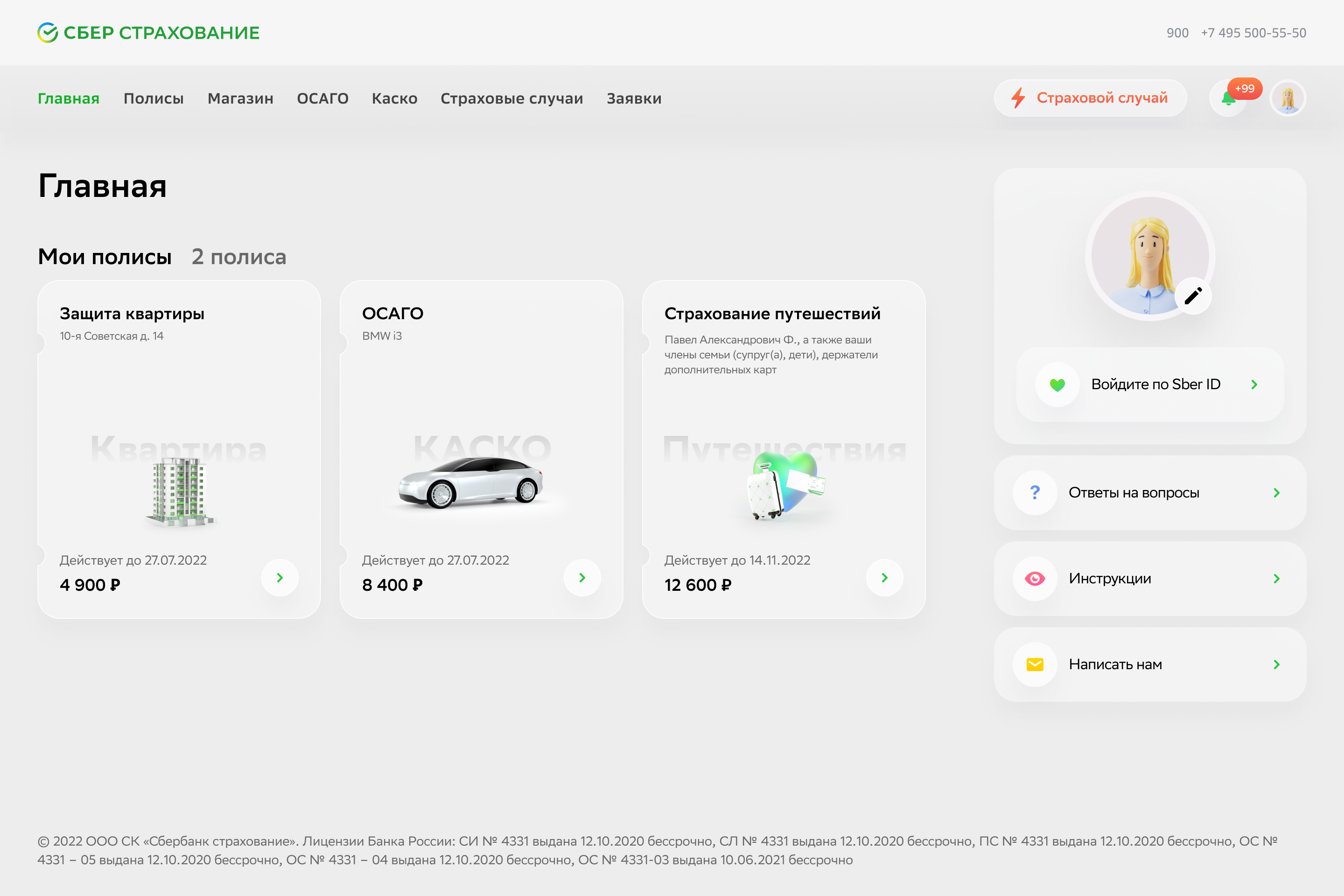Click the pink eye Instructions icon

point(1034,578)
